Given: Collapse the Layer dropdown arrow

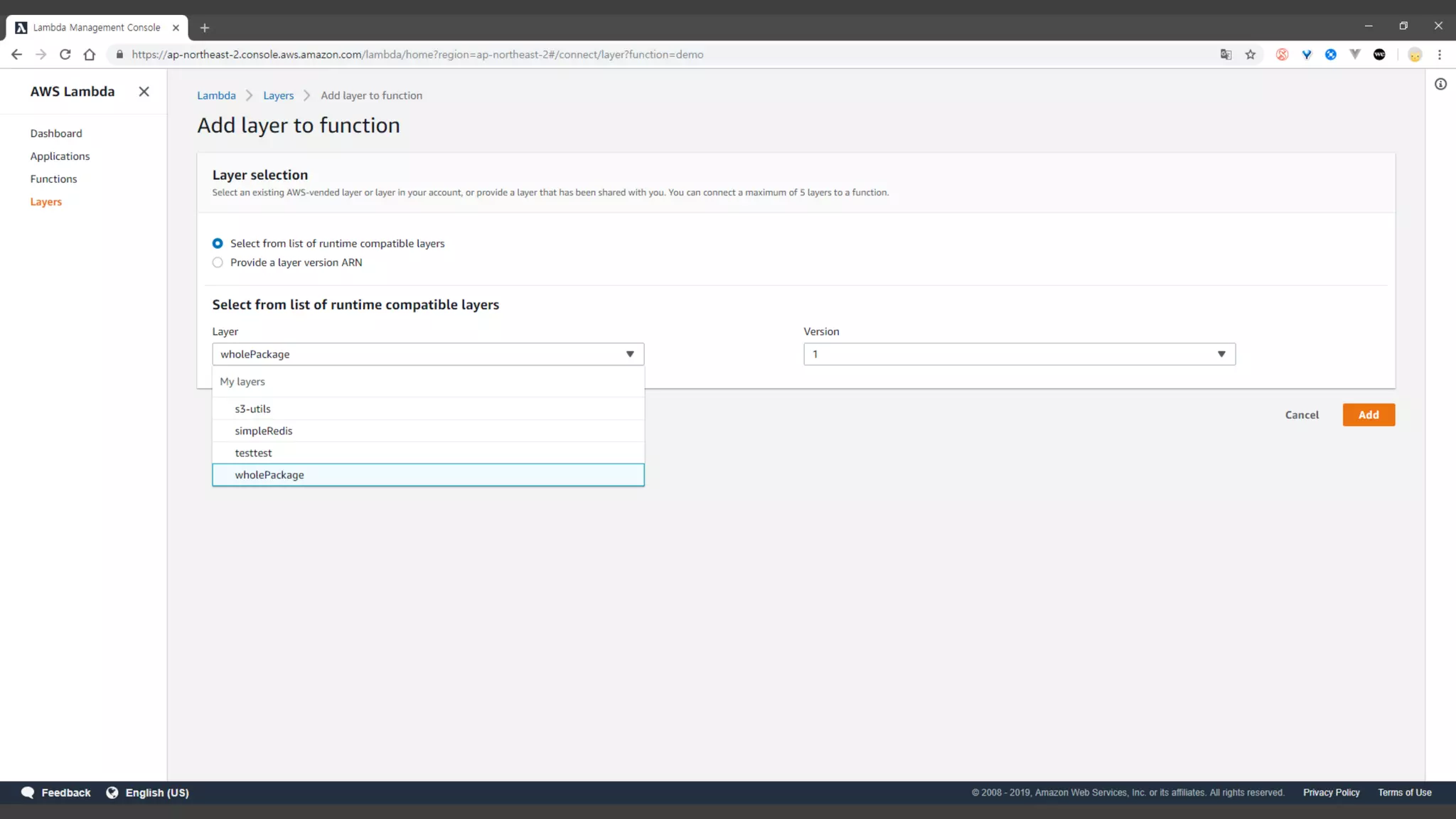Looking at the screenshot, I should click(630, 354).
